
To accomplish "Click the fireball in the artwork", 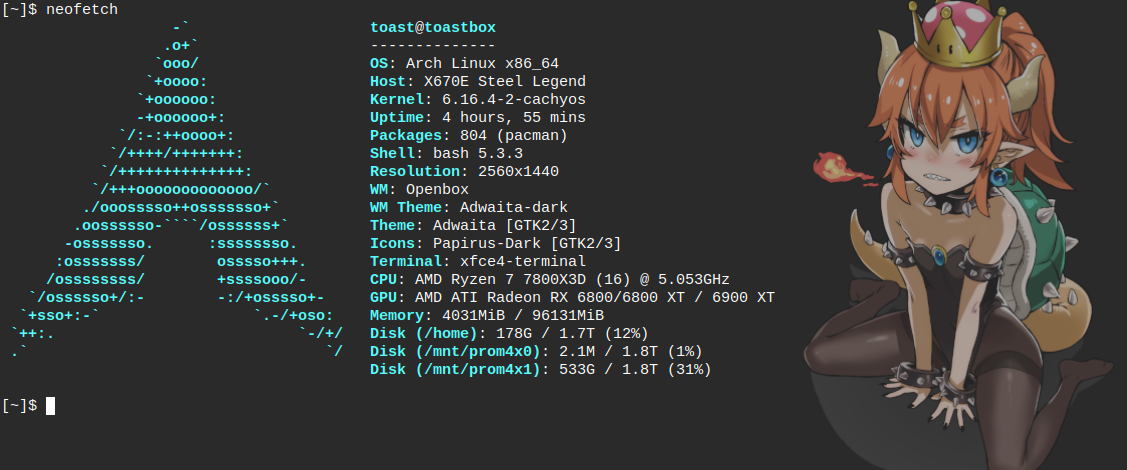I will 835,167.
